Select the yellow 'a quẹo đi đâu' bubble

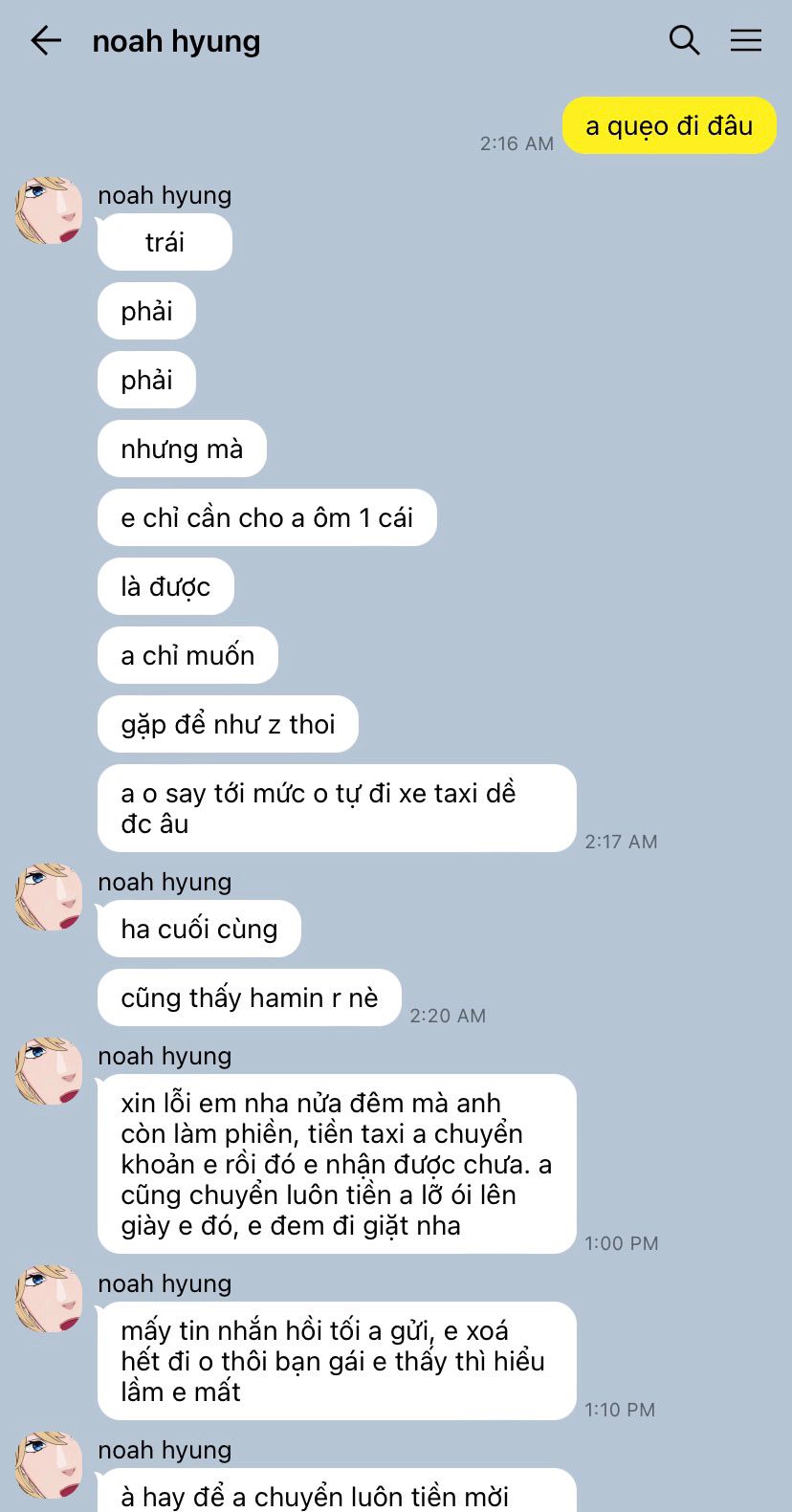pos(670,125)
